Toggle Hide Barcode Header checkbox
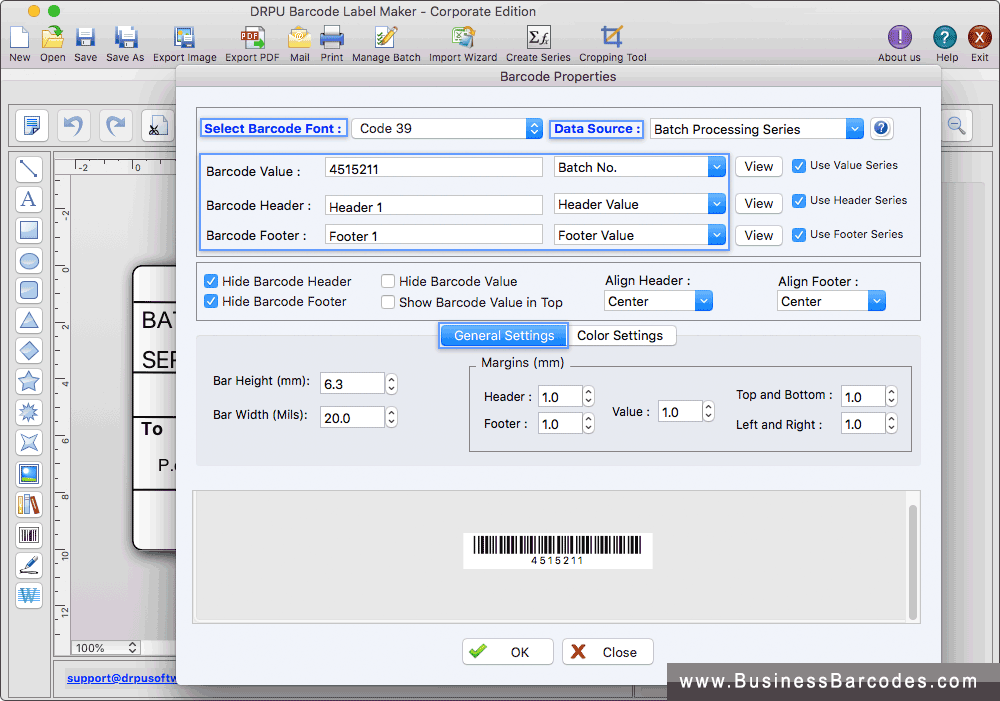 [x=211, y=281]
